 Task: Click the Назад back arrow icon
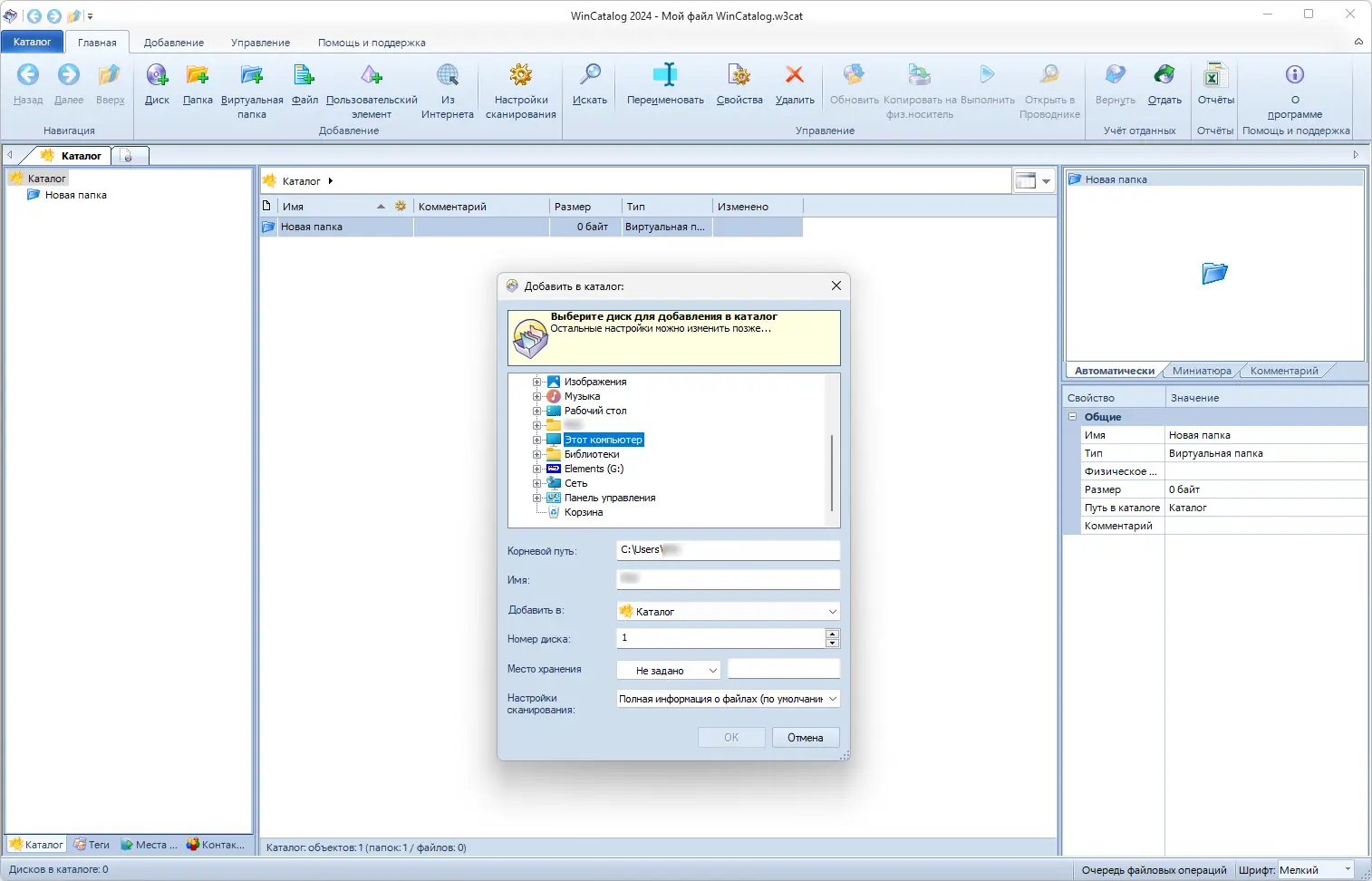(x=28, y=74)
